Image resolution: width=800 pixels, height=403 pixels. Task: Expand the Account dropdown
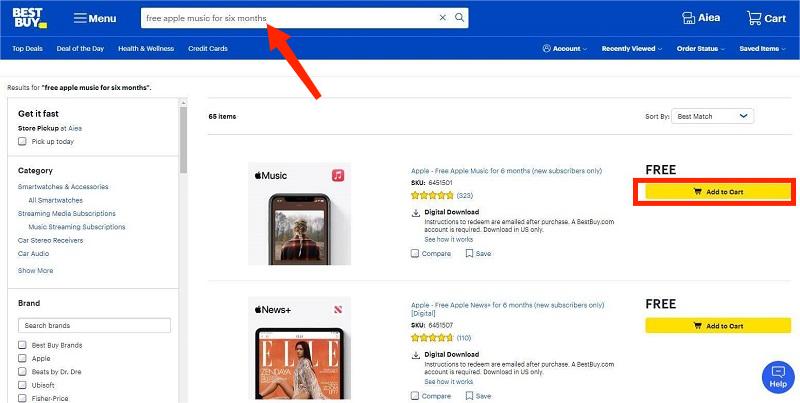click(x=564, y=48)
